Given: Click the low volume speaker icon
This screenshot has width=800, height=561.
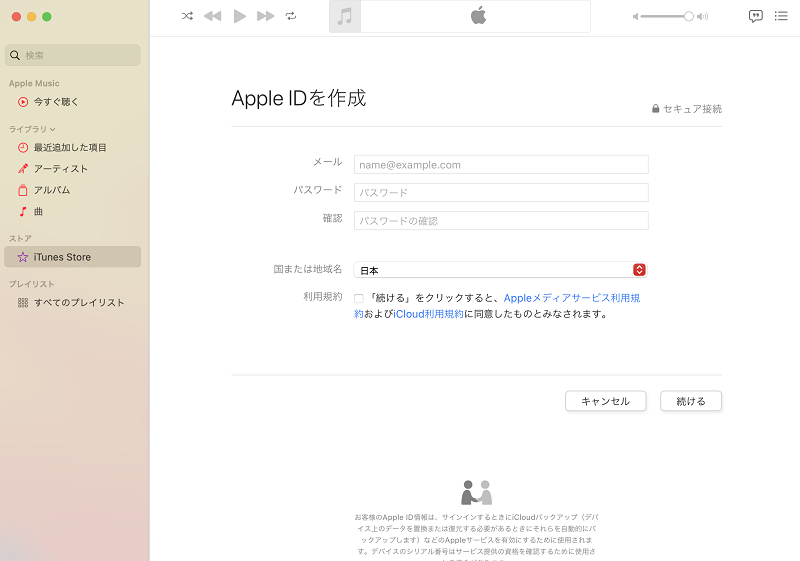Looking at the screenshot, I should coord(635,16).
